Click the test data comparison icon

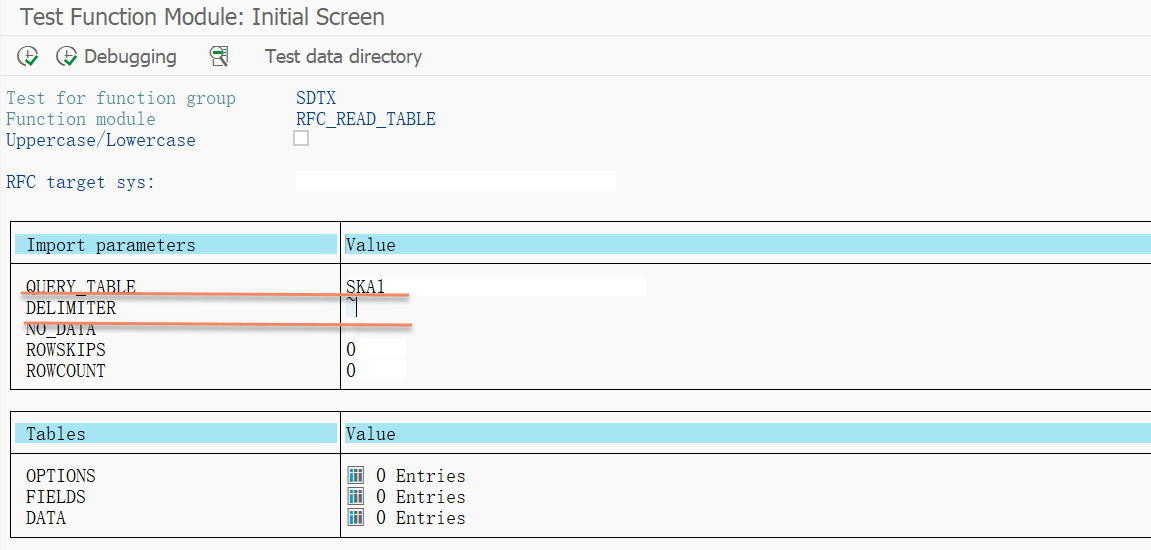coord(219,57)
